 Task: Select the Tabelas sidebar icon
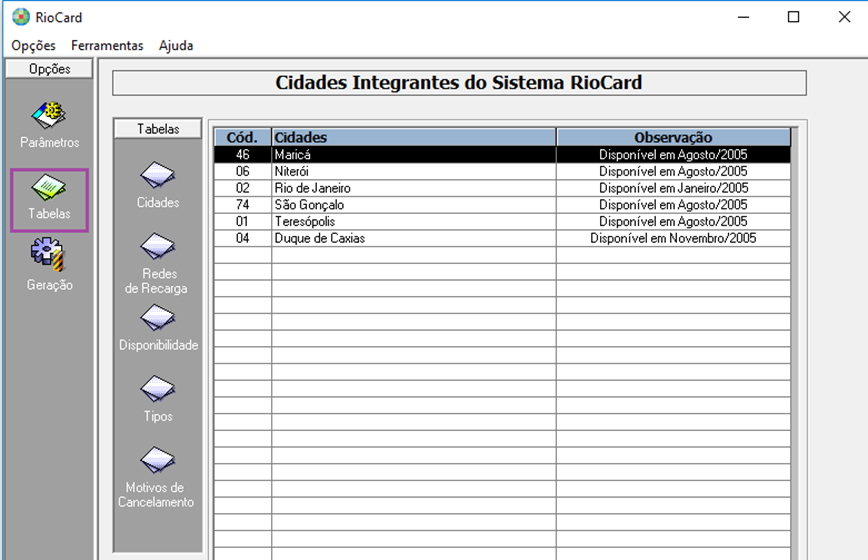tap(49, 188)
